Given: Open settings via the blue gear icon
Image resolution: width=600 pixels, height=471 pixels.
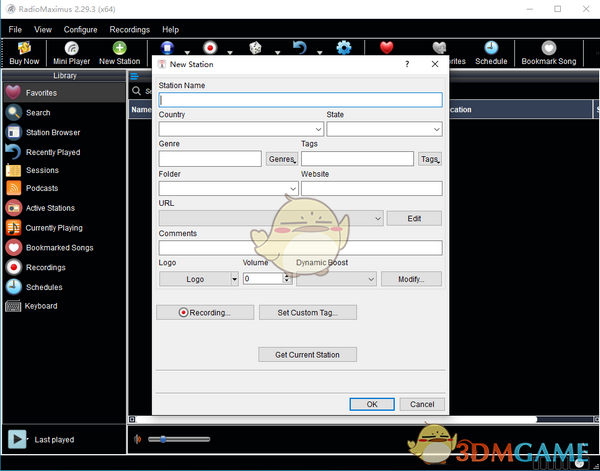Looking at the screenshot, I should click(344, 48).
